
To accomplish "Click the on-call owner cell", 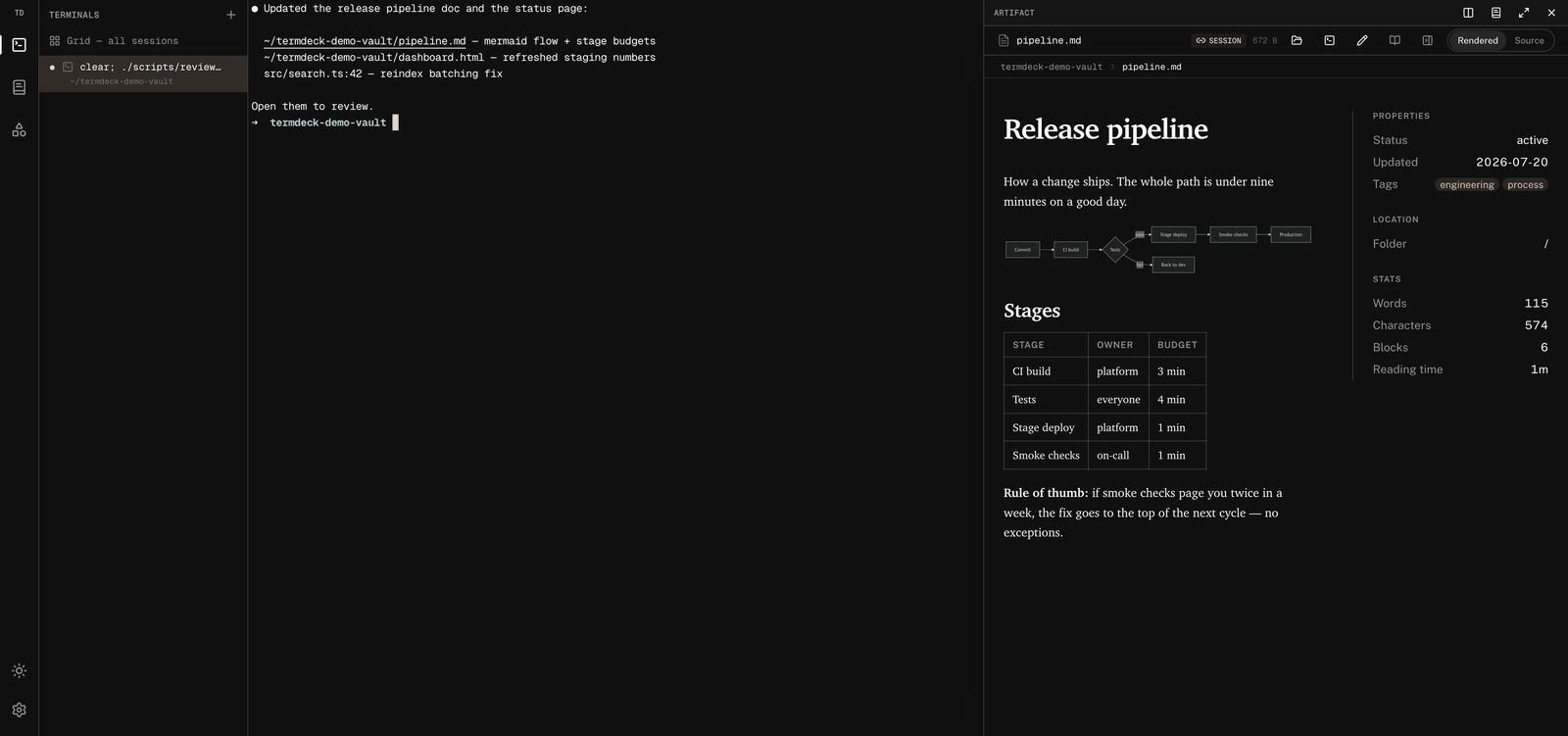I will [1118, 456].
